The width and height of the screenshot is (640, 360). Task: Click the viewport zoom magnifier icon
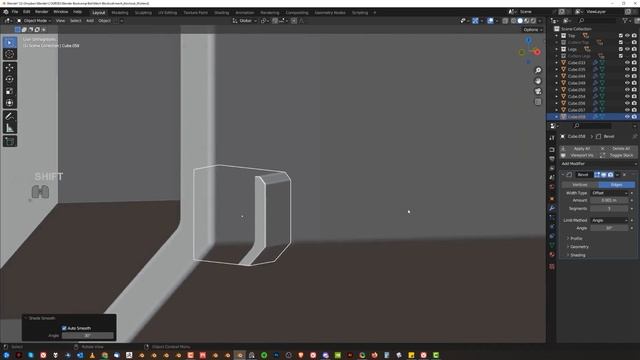(x=538, y=71)
